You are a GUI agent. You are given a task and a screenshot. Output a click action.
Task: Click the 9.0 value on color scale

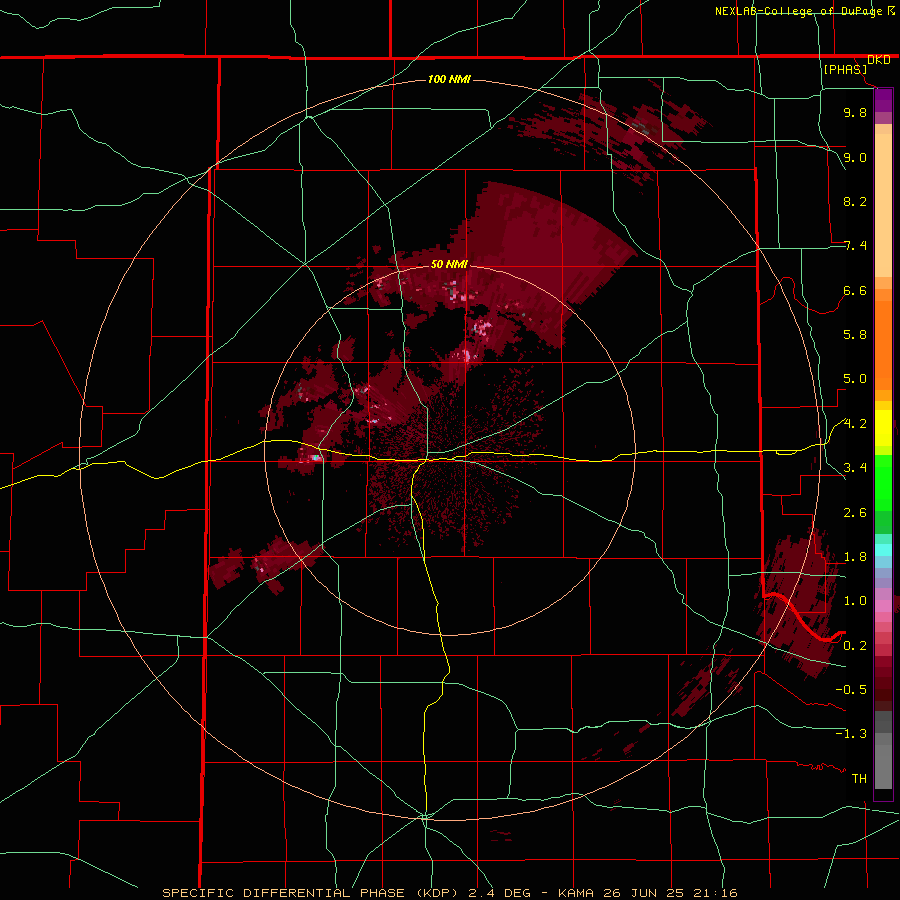click(x=855, y=157)
